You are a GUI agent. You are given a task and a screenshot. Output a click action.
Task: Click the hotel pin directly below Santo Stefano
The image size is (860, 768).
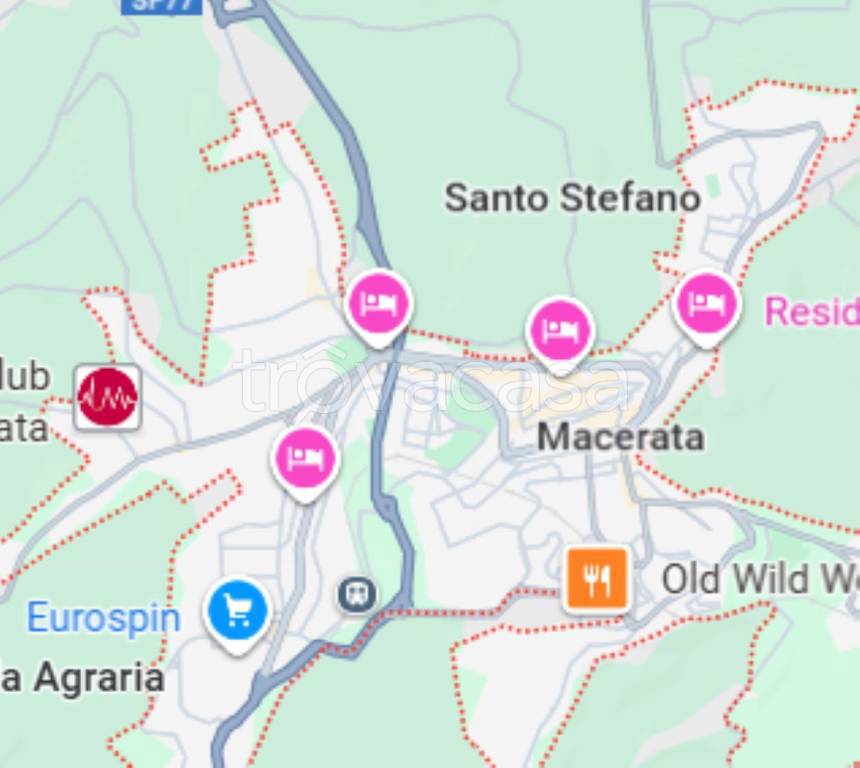pyautogui.click(x=559, y=335)
